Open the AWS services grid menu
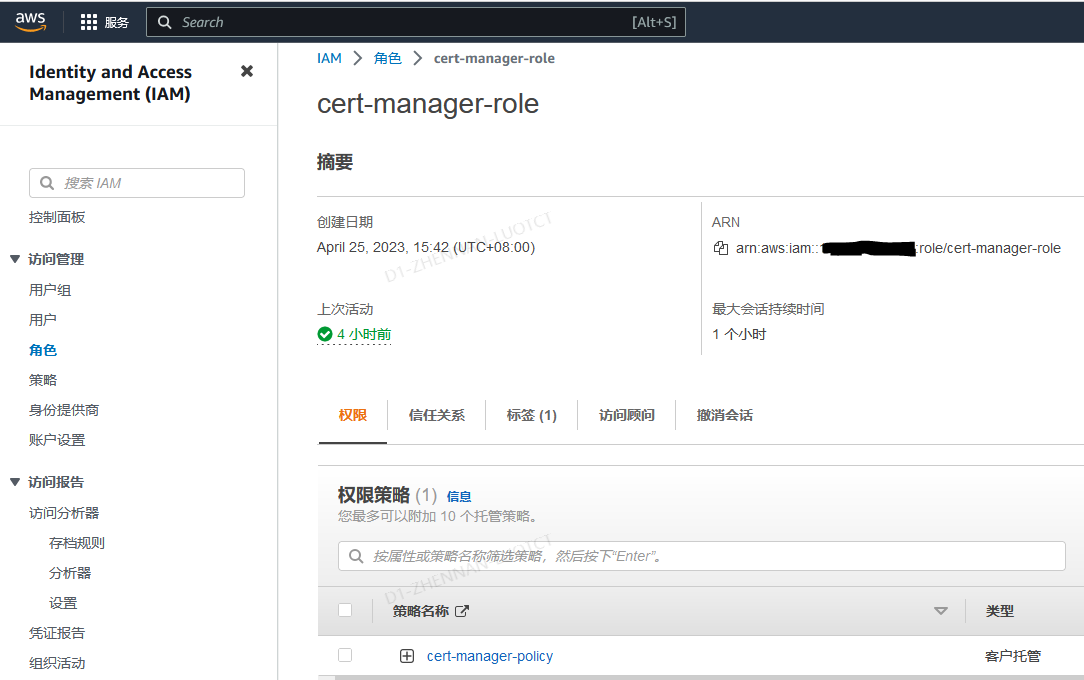 tap(89, 21)
